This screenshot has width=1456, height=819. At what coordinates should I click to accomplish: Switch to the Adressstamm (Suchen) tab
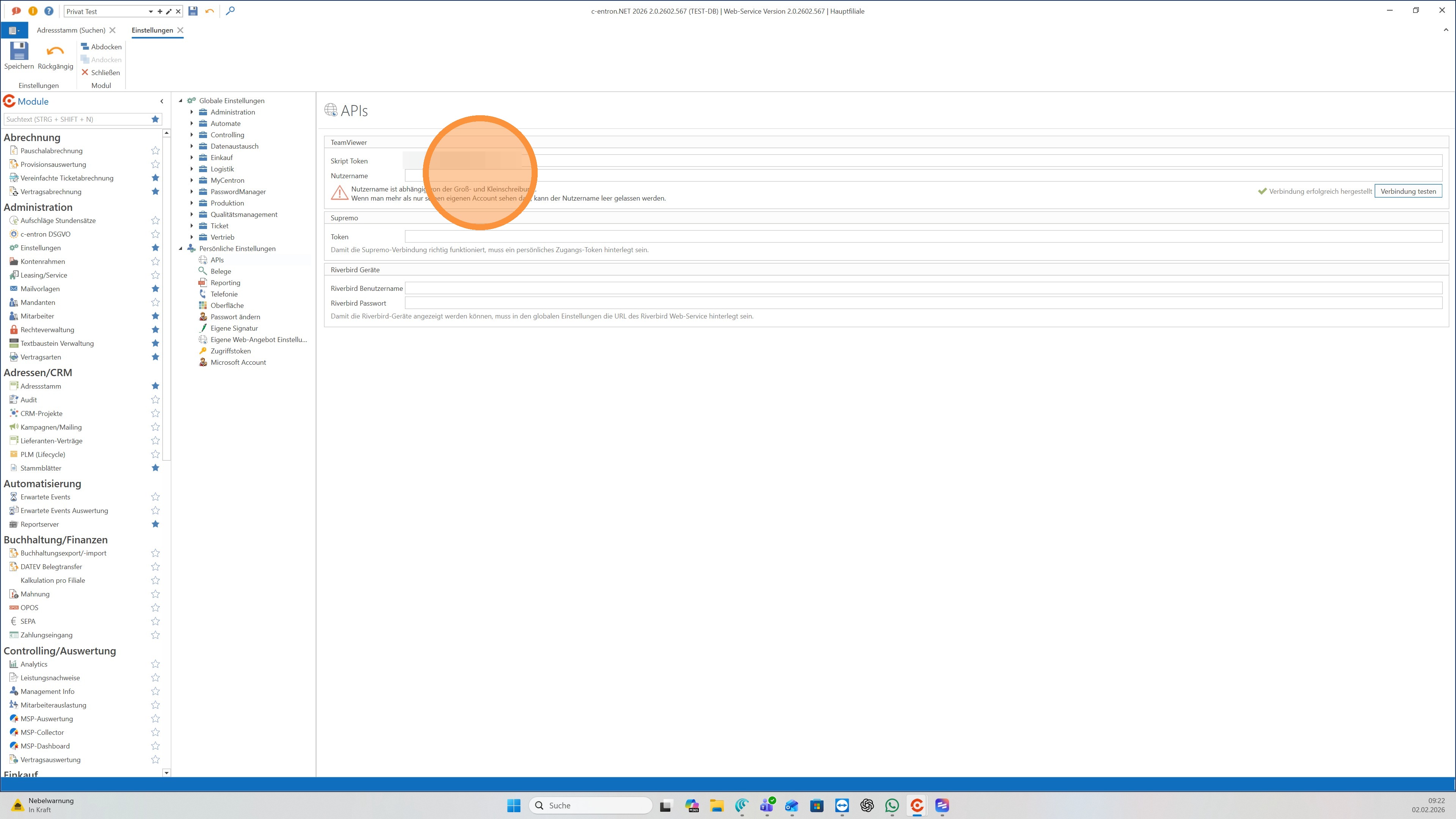(x=71, y=30)
